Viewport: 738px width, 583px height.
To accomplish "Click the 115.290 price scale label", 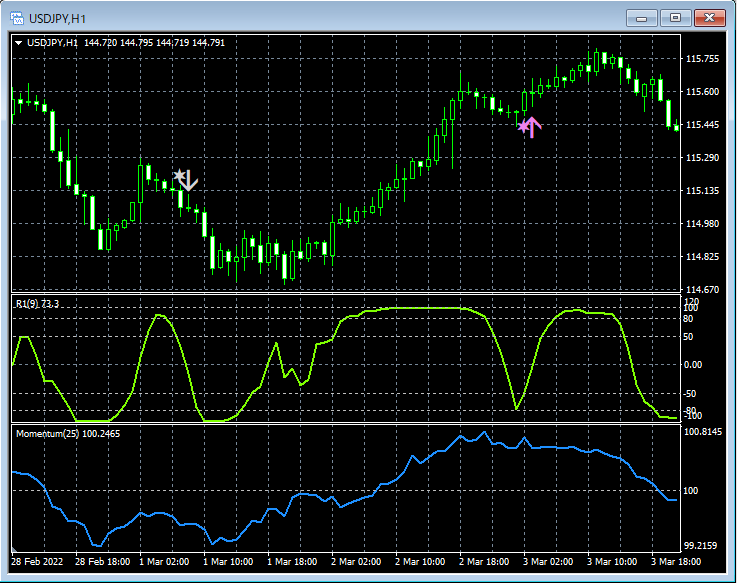I will [x=702, y=158].
